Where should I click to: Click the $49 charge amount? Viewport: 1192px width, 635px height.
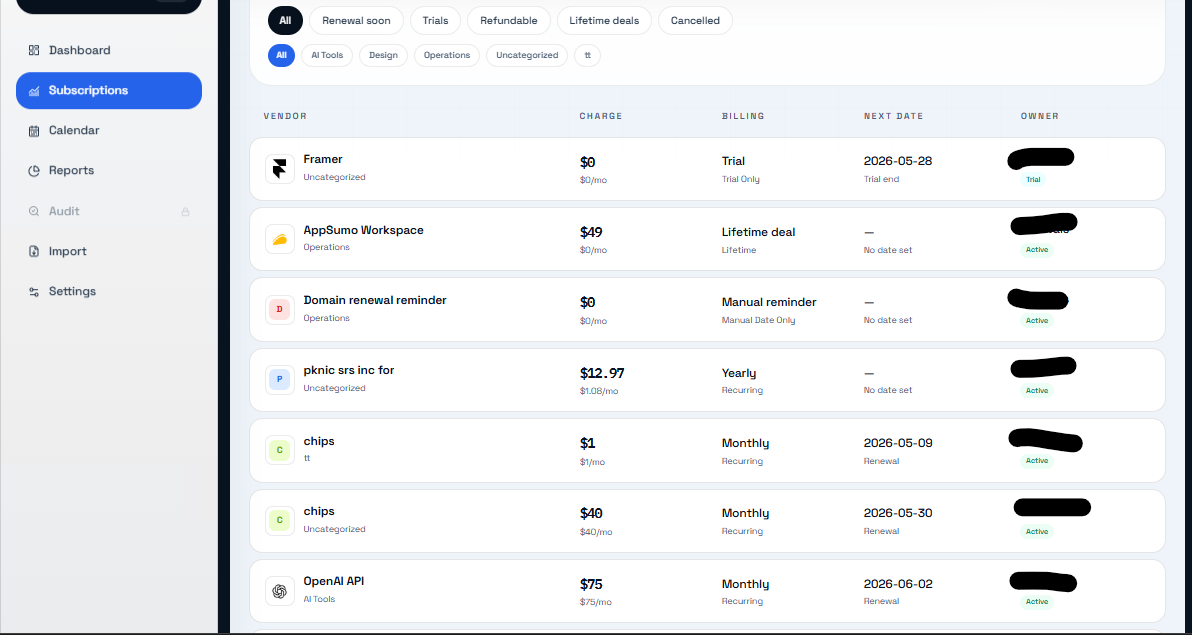click(591, 232)
